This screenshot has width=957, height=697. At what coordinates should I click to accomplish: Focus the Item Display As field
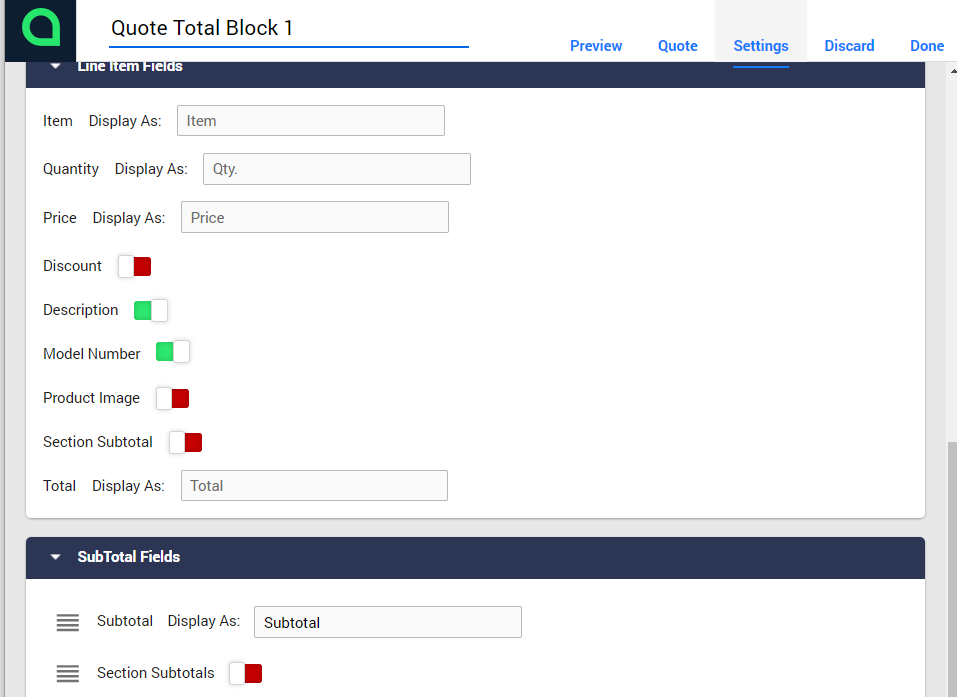(310, 121)
